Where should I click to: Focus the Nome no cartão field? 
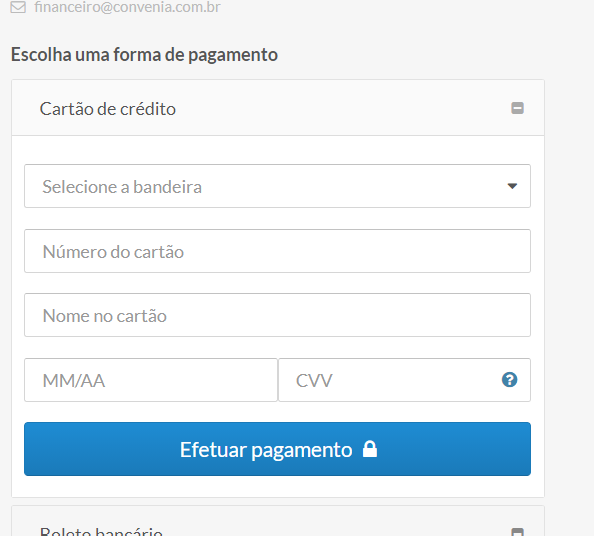277,315
